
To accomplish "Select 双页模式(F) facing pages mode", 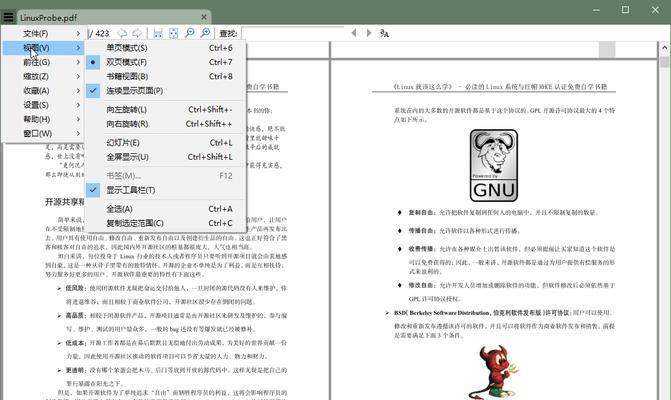I will pos(166,62).
